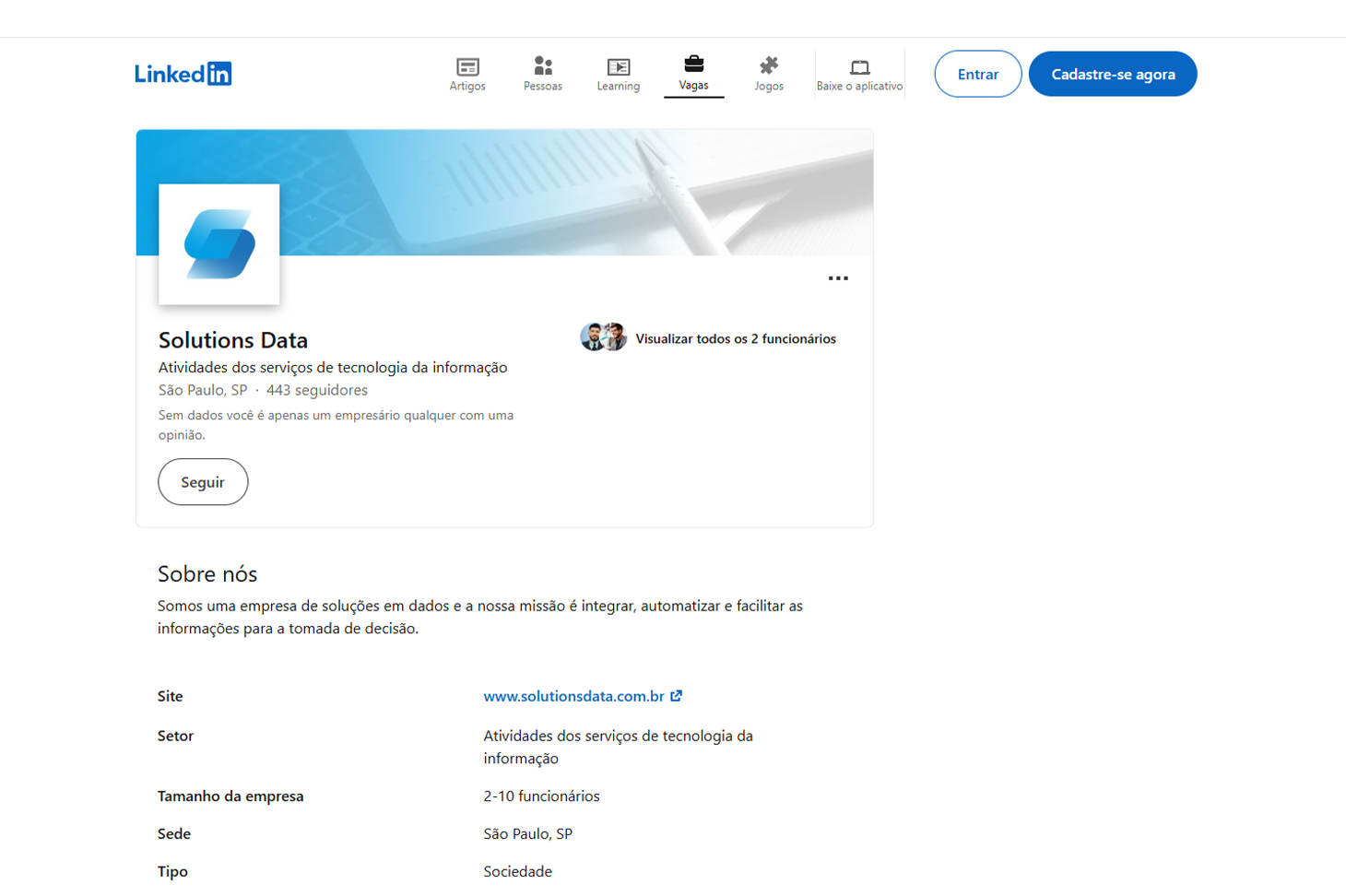Image resolution: width=1346 pixels, height=896 pixels.
Task: Click the Solutions Data company logo
Action: [219, 244]
